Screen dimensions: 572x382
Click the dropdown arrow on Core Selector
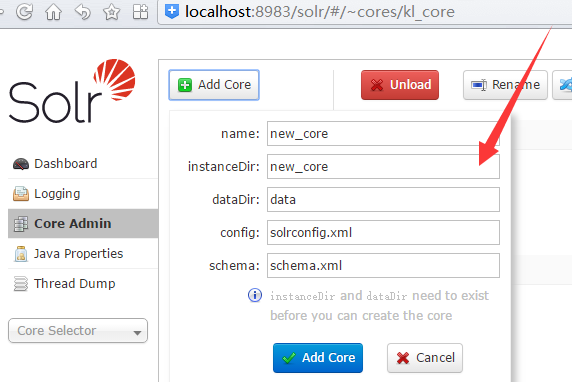137,332
